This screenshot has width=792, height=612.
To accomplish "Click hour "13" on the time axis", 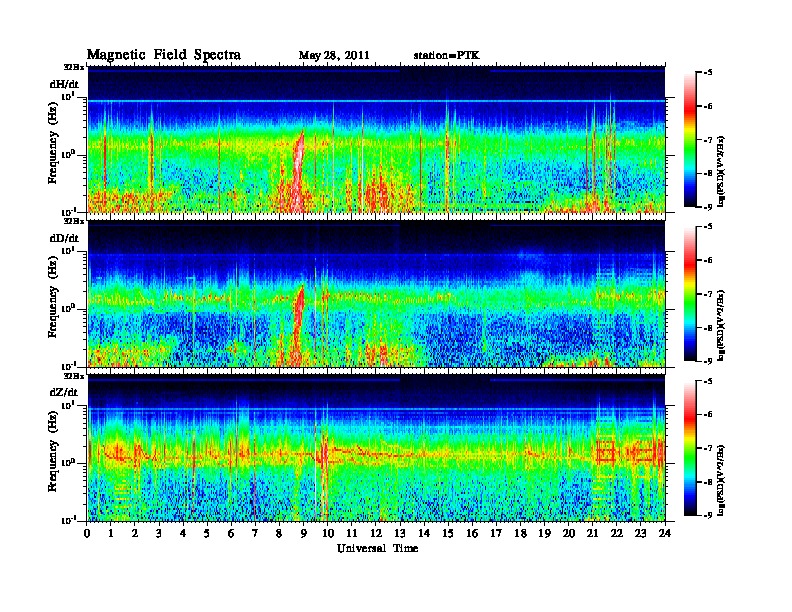I will coord(400,534).
